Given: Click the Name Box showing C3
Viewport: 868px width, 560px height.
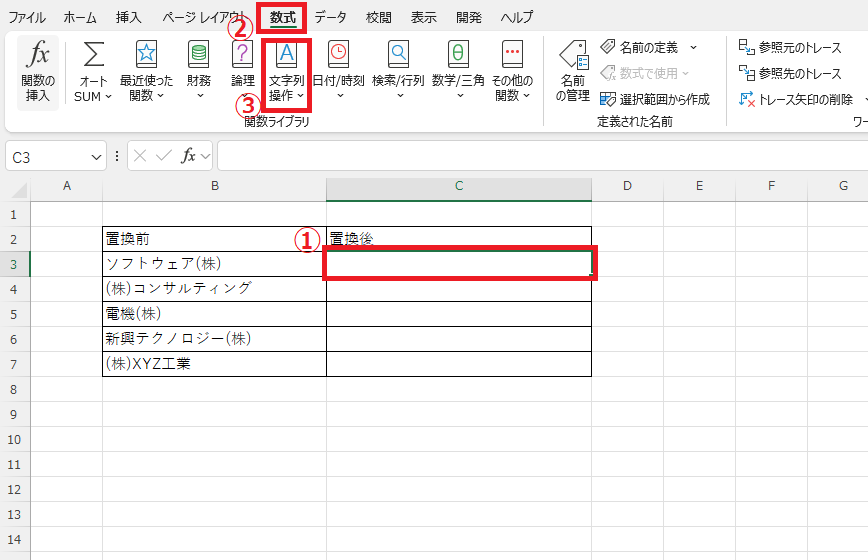Looking at the screenshot, I should 49,158.
